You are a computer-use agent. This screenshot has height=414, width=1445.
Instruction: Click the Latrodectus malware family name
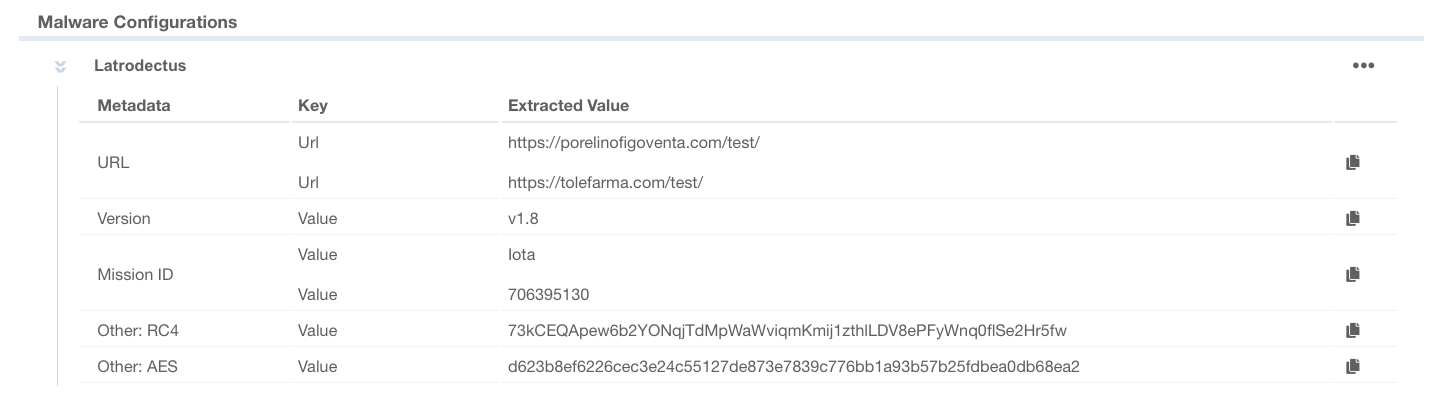pyautogui.click(x=140, y=66)
